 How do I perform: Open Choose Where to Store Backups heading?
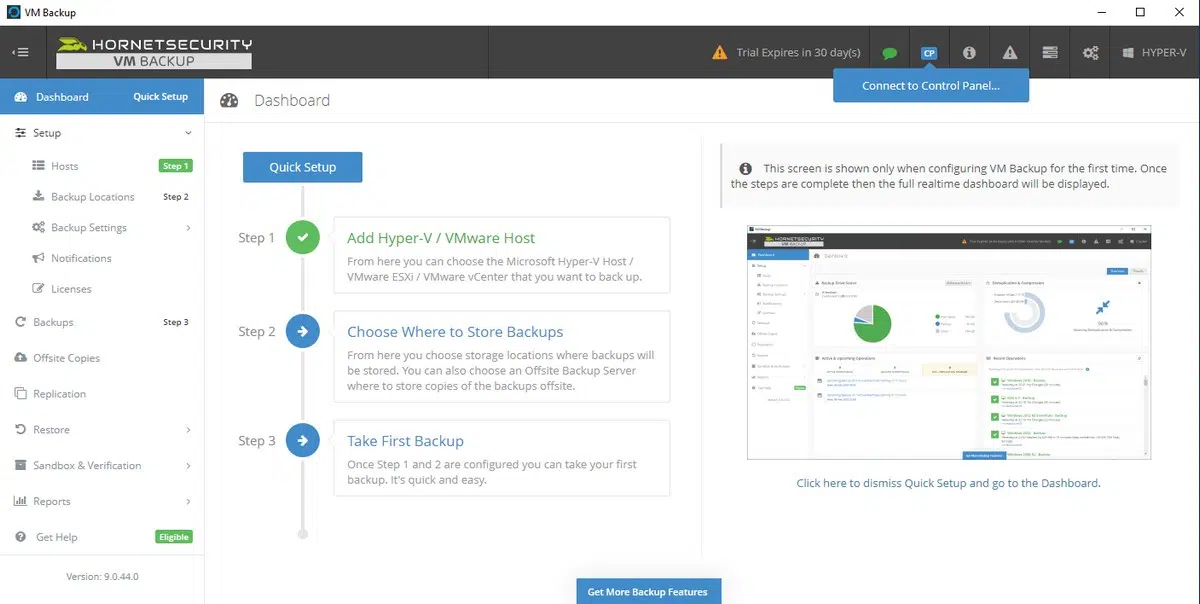pos(455,332)
